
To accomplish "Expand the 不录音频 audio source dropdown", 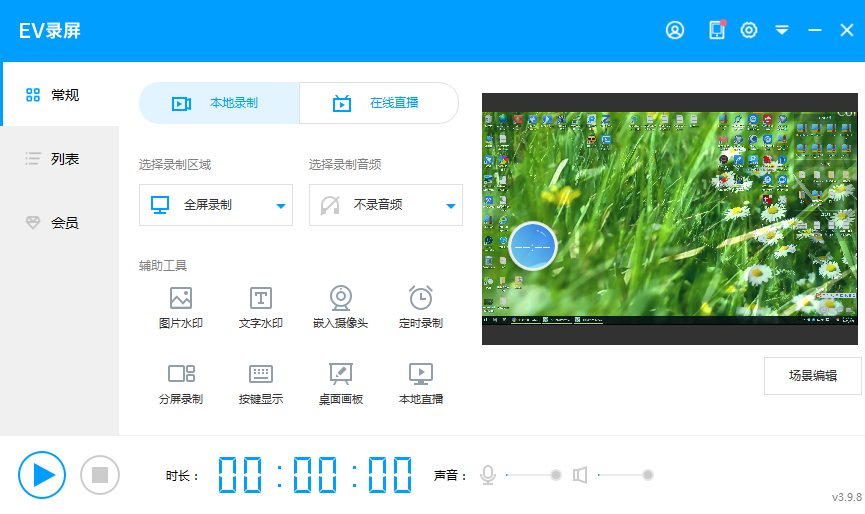I will pos(386,205).
